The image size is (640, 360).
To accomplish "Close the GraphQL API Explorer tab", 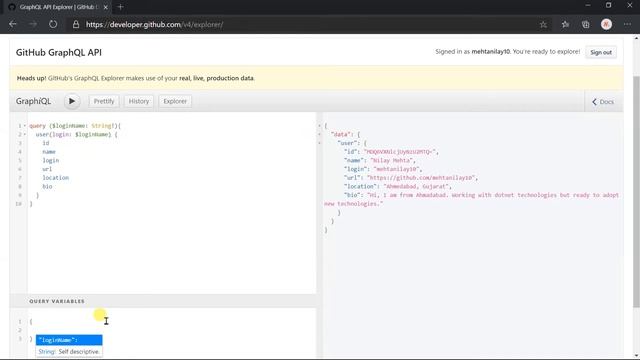I will (x=106, y=7).
